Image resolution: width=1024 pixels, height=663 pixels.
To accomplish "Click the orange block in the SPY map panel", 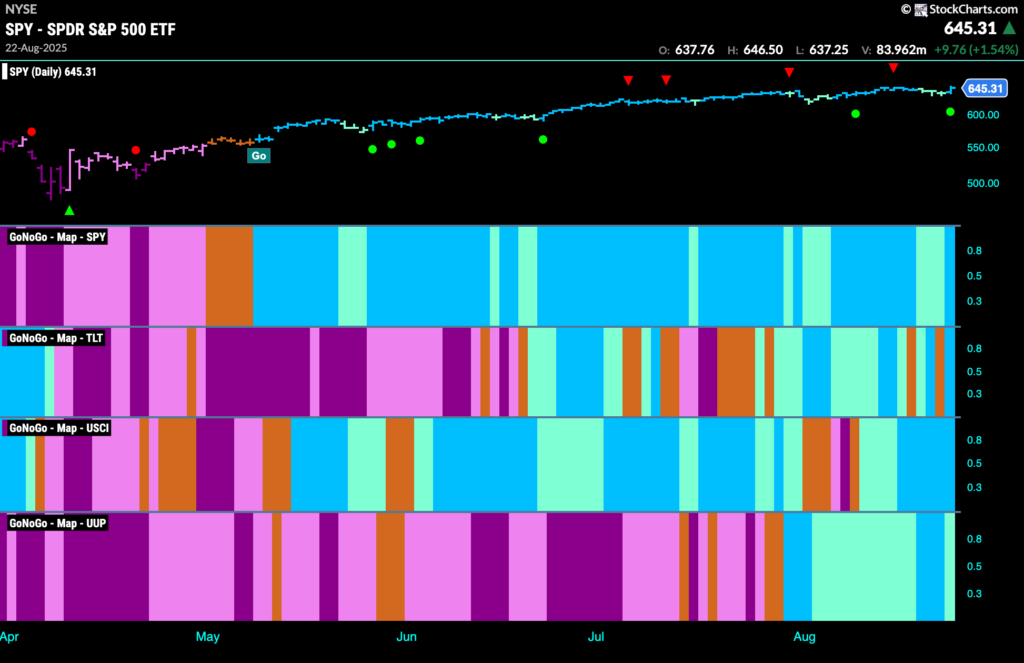I will 229,276.
